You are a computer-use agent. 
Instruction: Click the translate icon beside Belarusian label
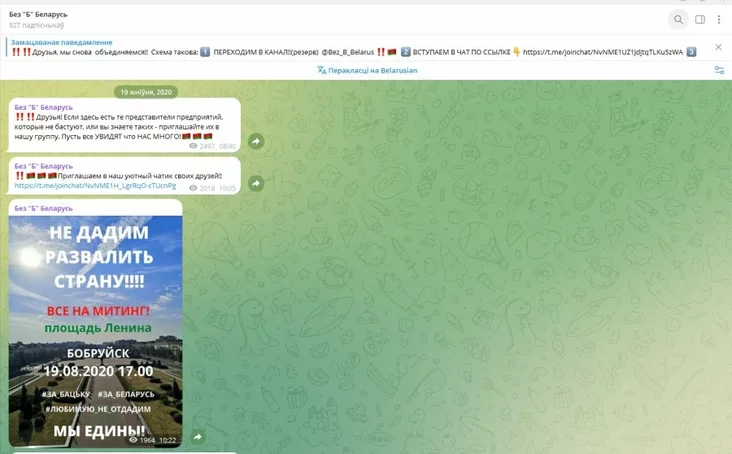coord(322,70)
